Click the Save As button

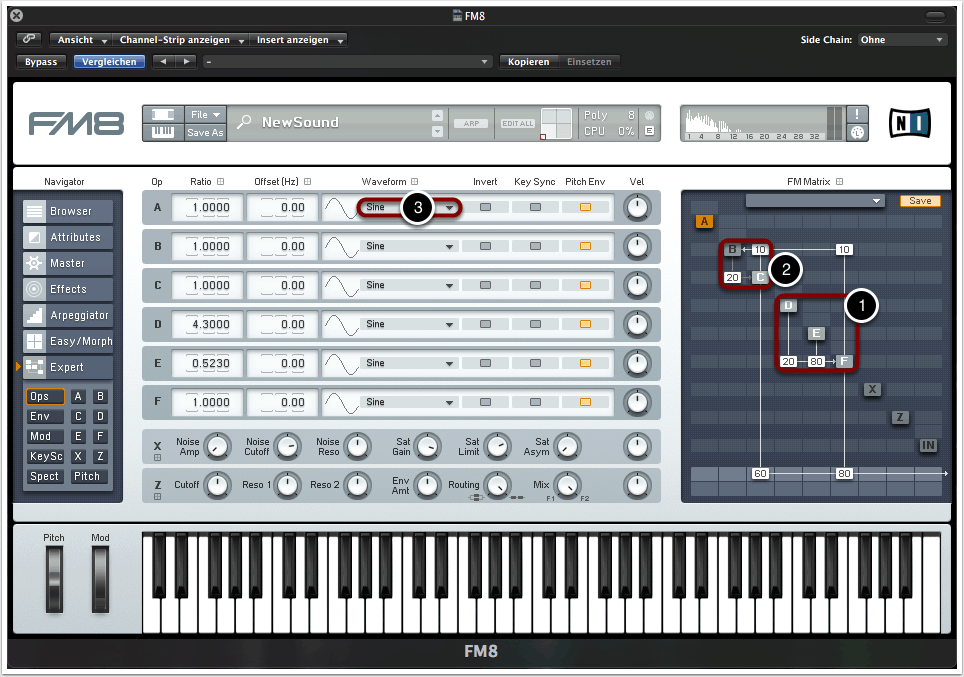coord(206,132)
